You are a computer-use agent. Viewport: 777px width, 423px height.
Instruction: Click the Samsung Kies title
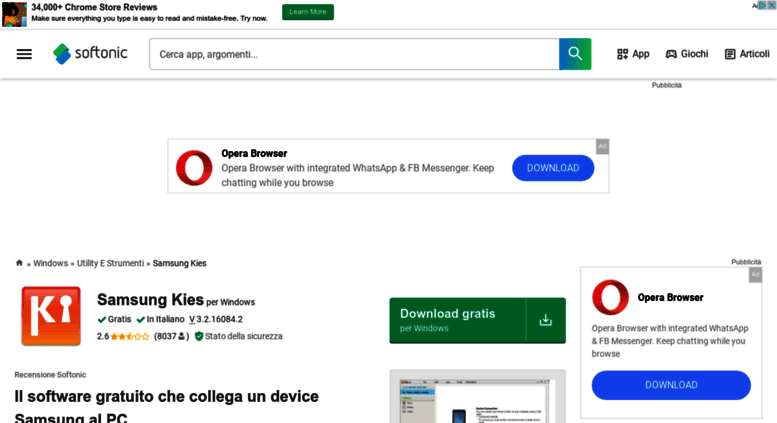pos(150,300)
